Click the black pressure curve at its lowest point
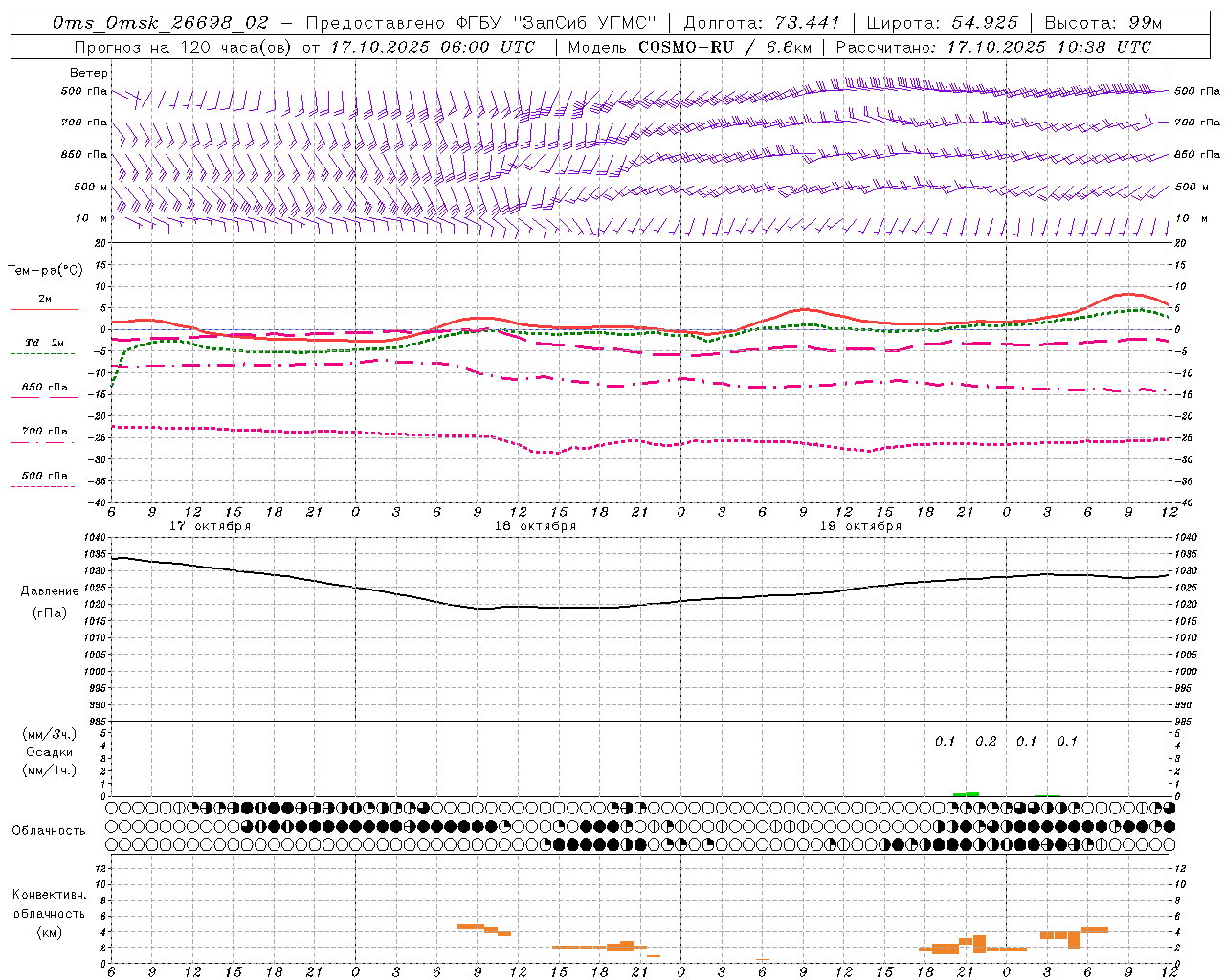Screen dimensions: 1225x980 481,609
